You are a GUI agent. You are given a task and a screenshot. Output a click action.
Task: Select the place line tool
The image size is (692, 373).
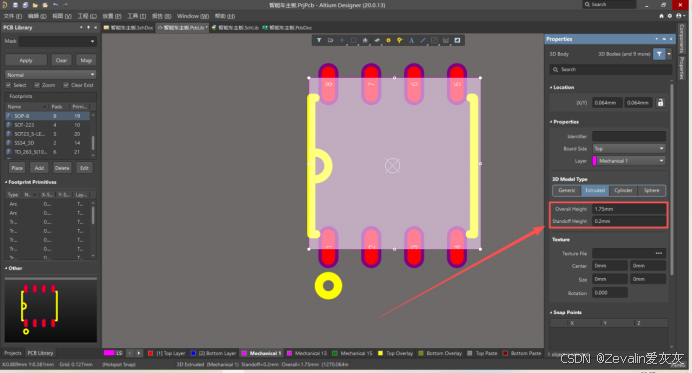pos(423,40)
